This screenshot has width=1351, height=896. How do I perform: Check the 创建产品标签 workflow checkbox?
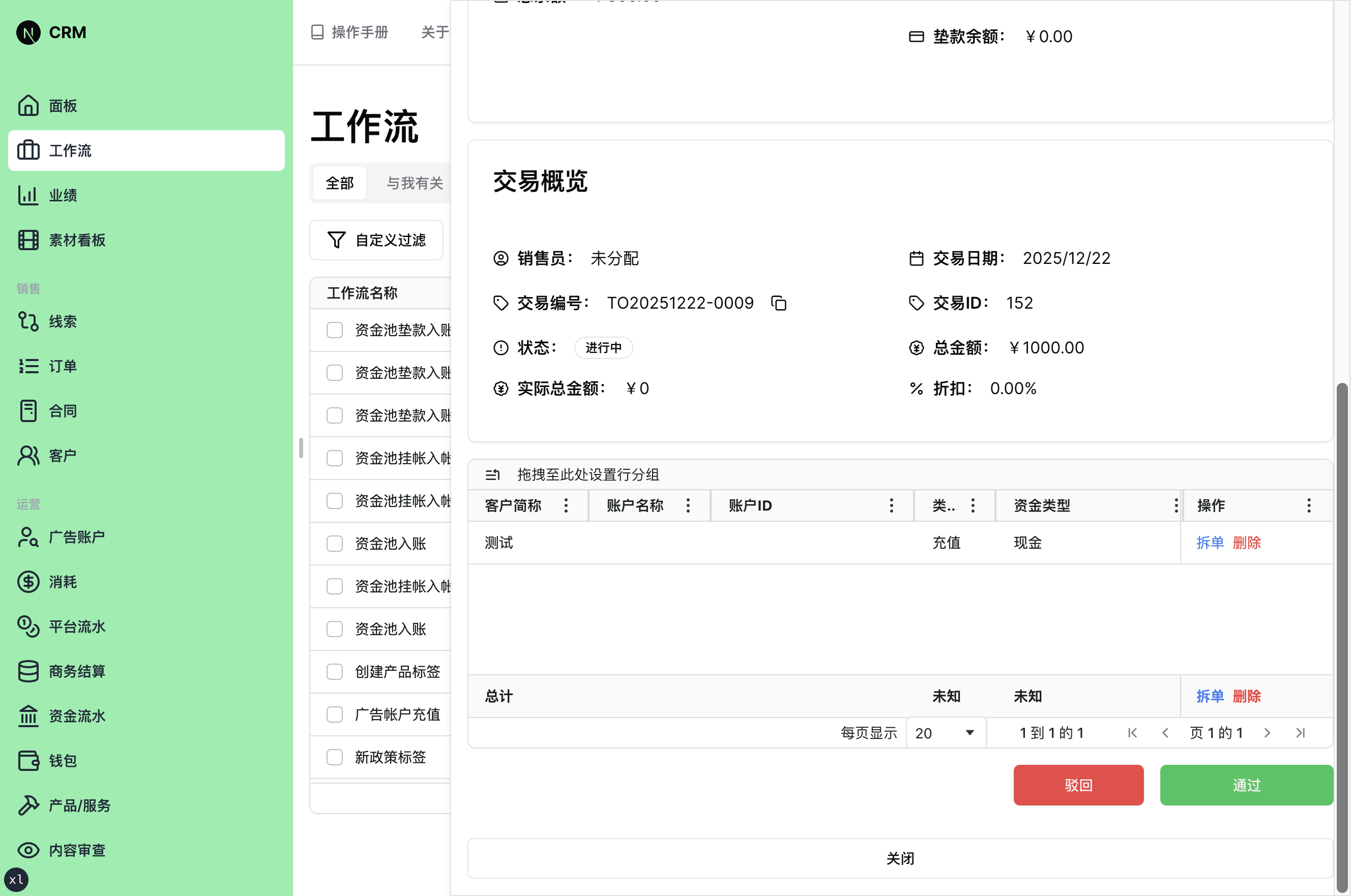click(x=334, y=672)
